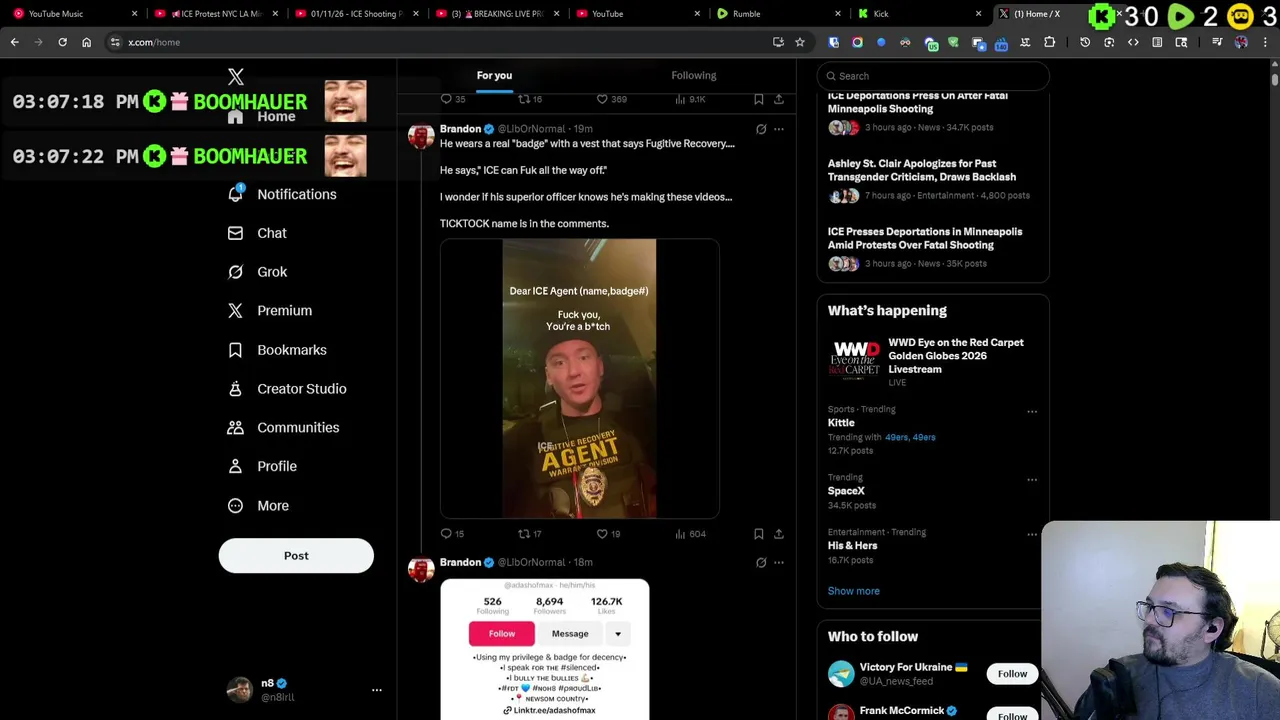The height and width of the screenshot is (720, 1280).
Task: Switch to Rumble browser tab
Action: pyautogui.click(x=779, y=14)
